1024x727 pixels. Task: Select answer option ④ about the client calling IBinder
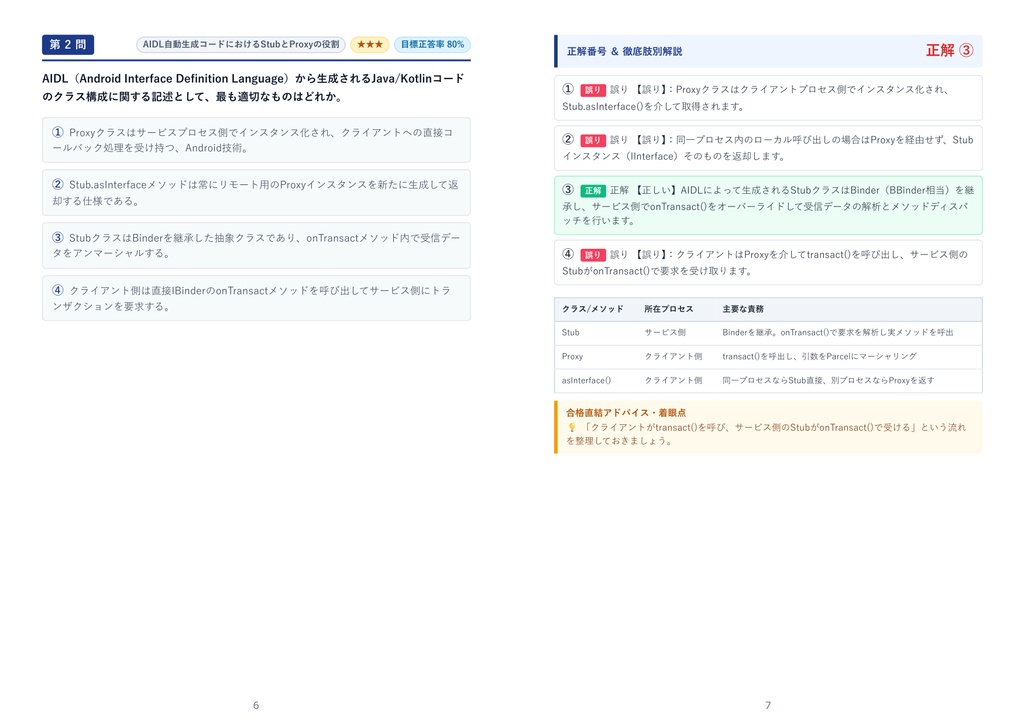pos(256,298)
